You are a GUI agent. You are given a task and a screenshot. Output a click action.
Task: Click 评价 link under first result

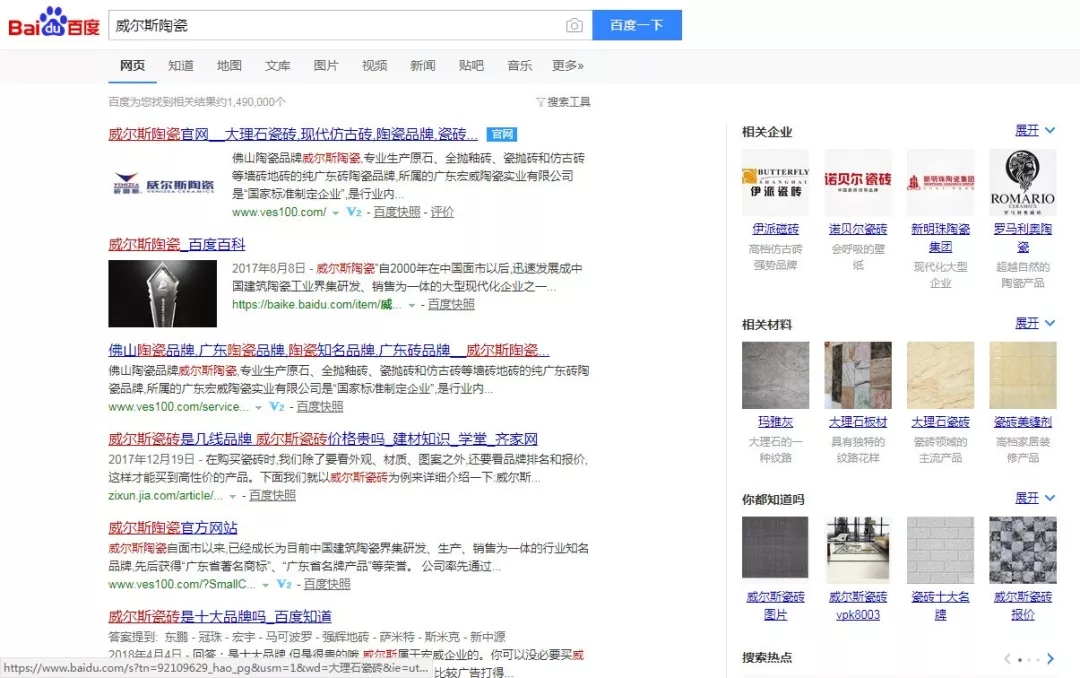click(x=442, y=212)
